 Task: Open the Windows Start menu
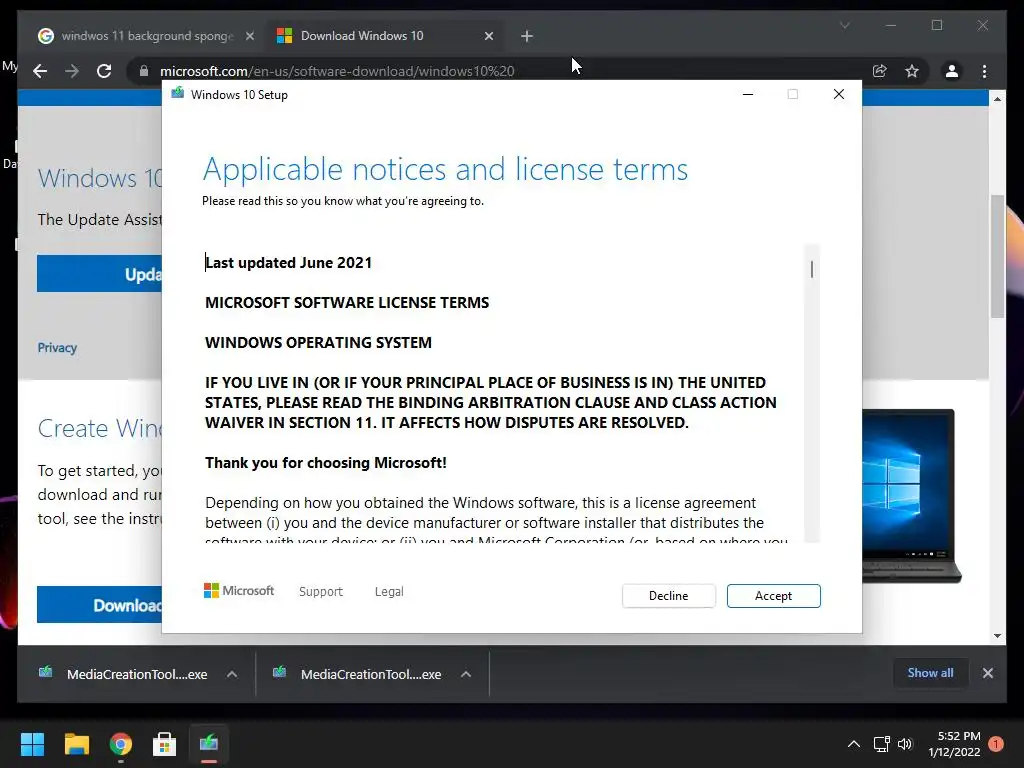32,744
